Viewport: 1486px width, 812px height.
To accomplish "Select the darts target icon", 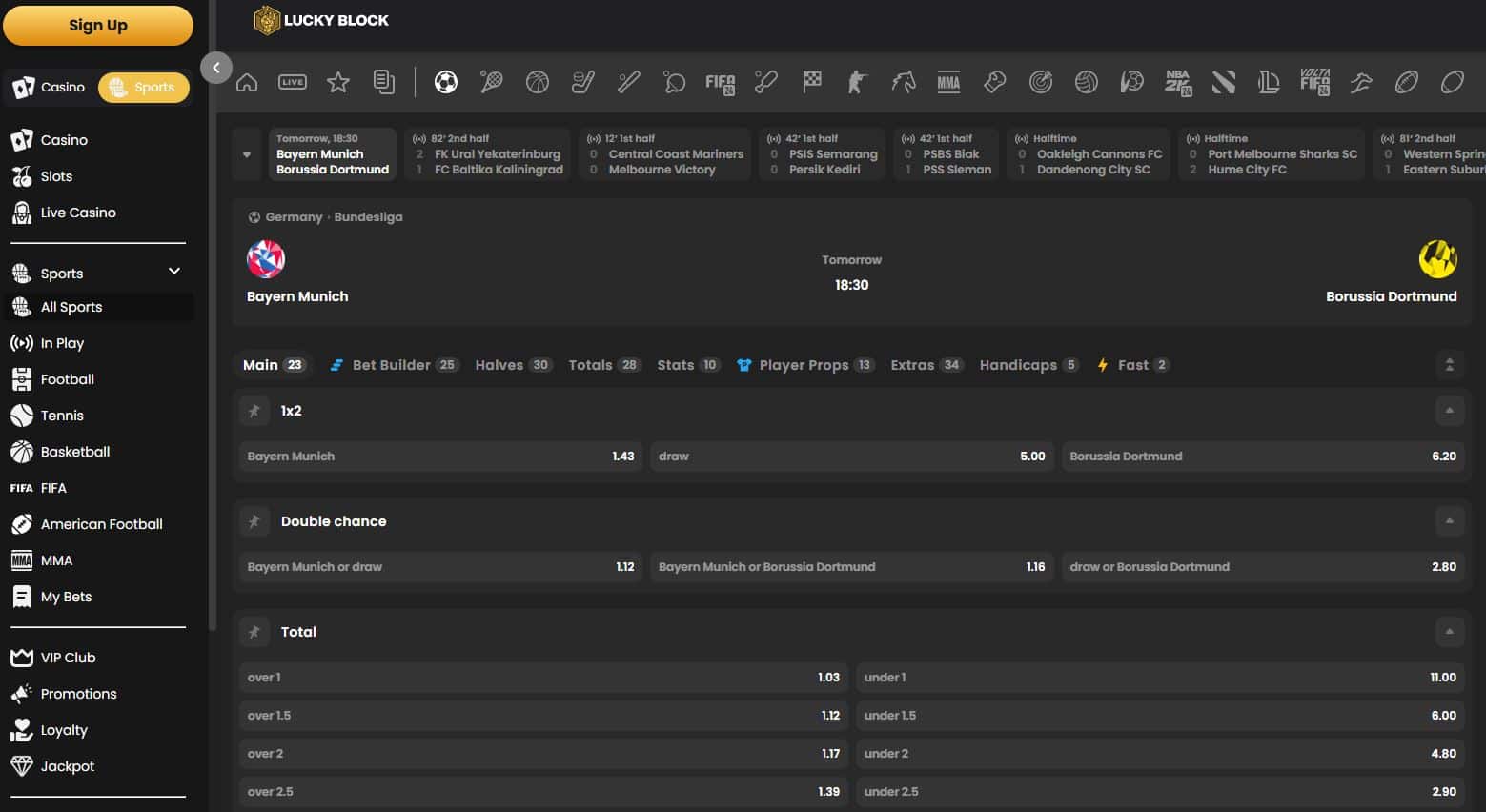I will pyautogui.click(x=1041, y=83).
